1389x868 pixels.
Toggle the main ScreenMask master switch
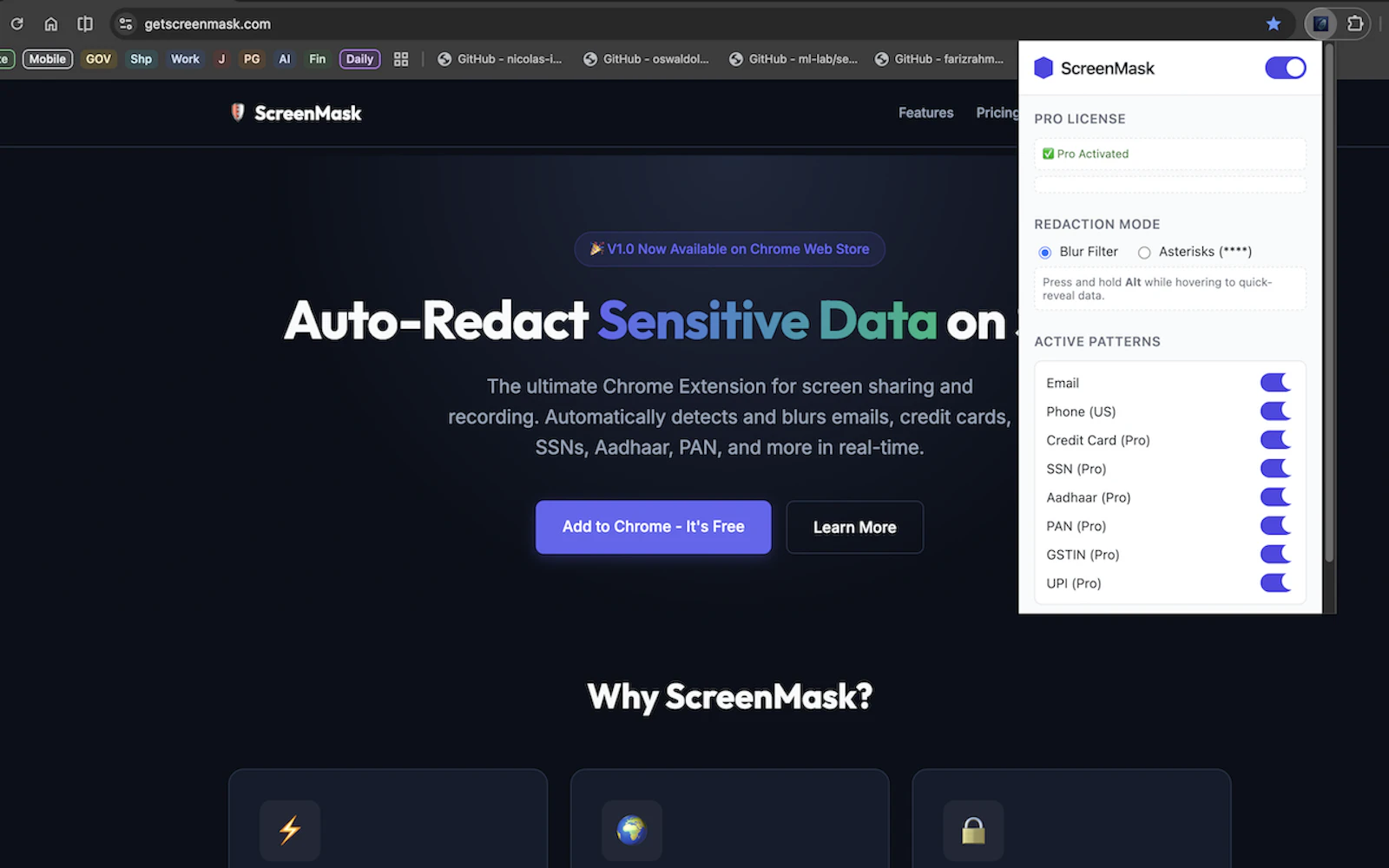(x=1285, y=68)
